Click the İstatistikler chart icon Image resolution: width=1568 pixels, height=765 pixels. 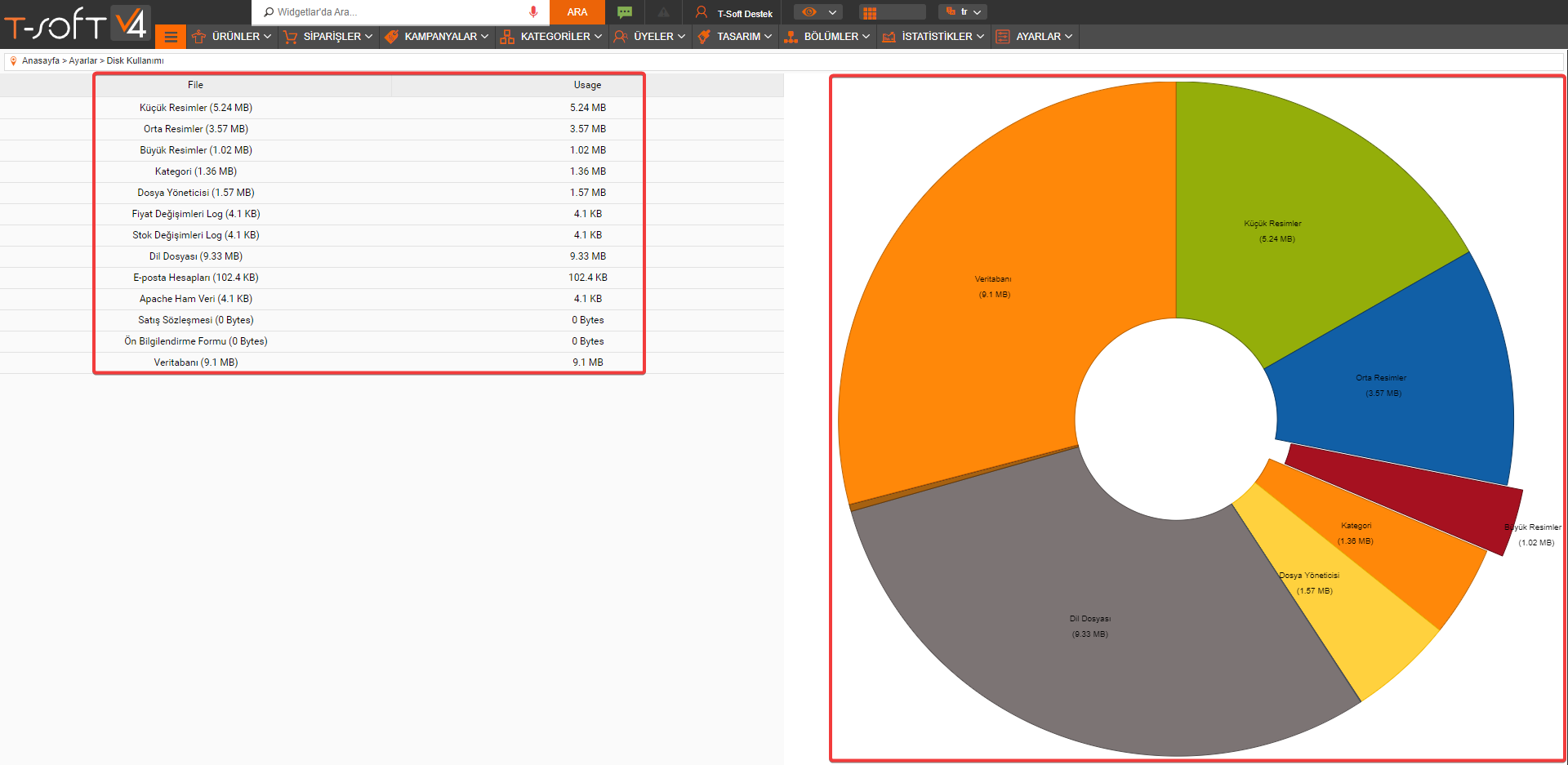[889, 37]
